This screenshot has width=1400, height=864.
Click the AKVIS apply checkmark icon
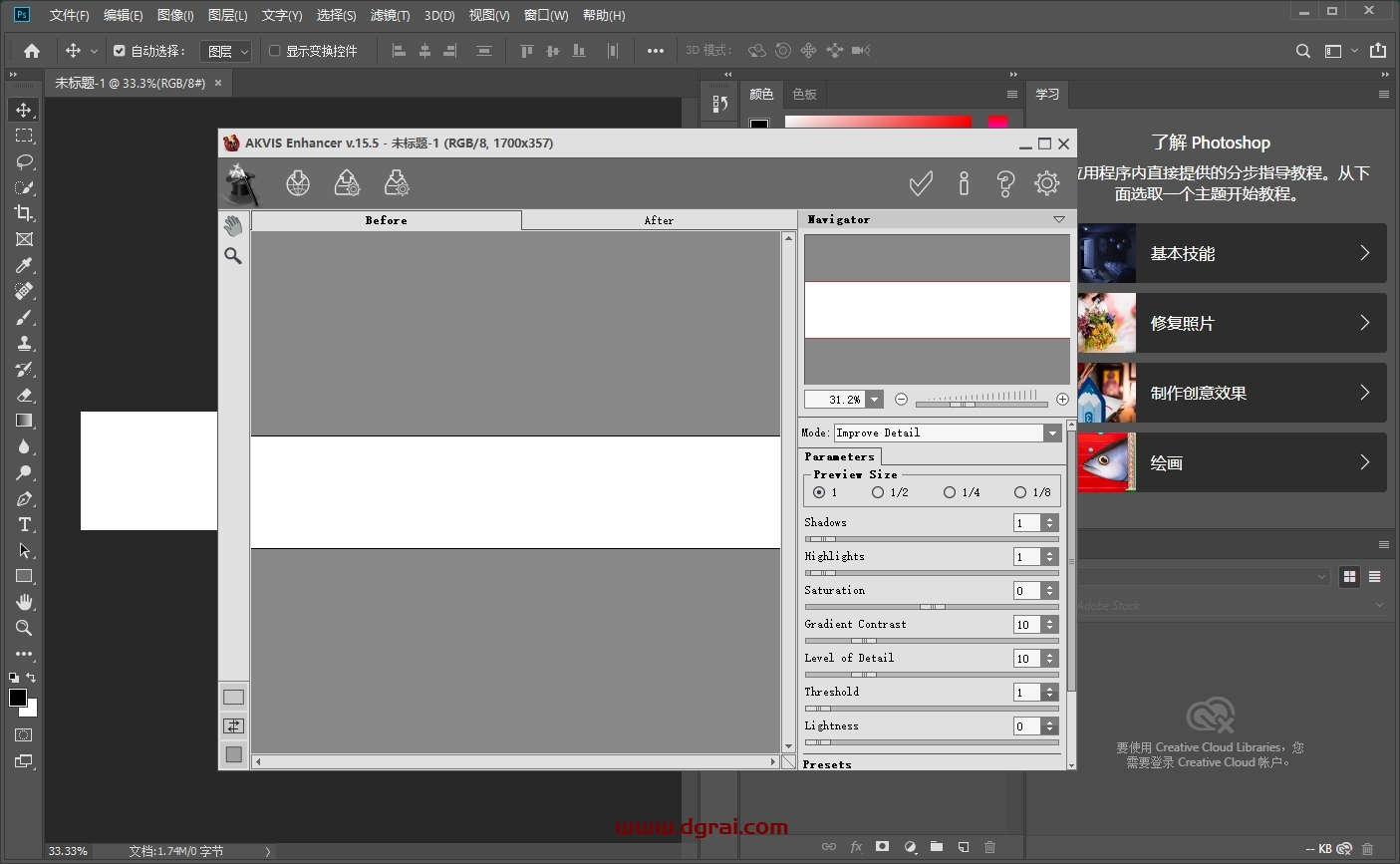921,183
